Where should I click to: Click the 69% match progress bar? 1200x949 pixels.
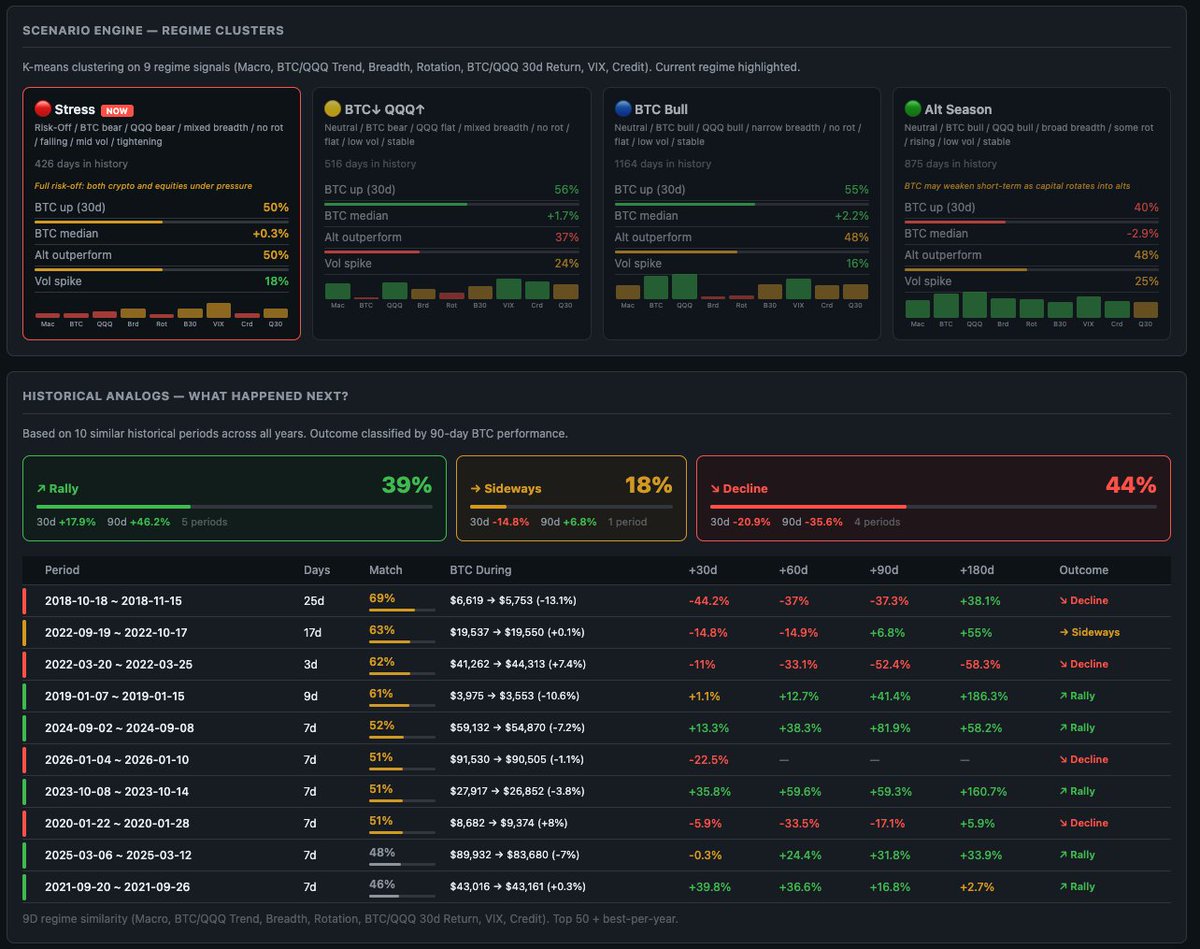point(402,610)
